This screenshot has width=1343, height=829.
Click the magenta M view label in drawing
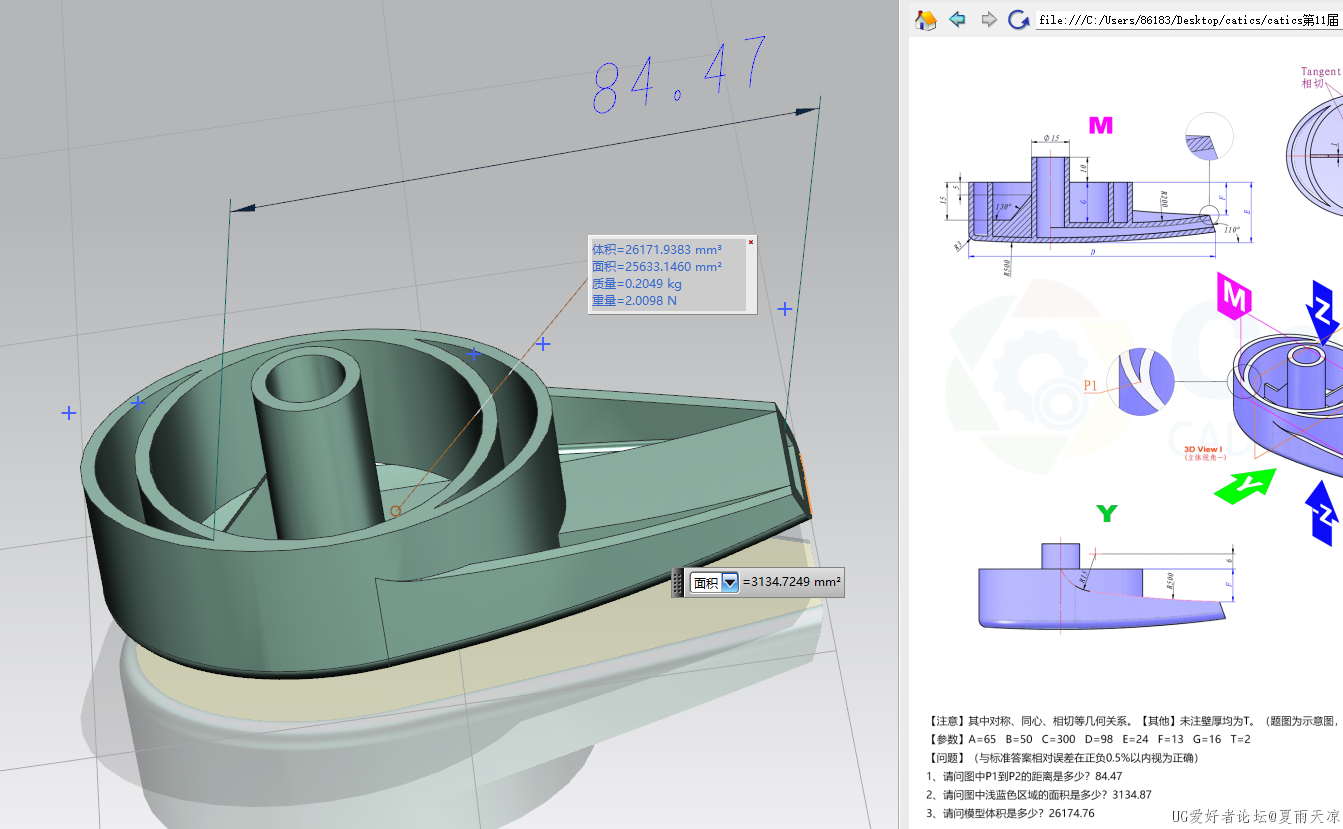point(1100,126)
